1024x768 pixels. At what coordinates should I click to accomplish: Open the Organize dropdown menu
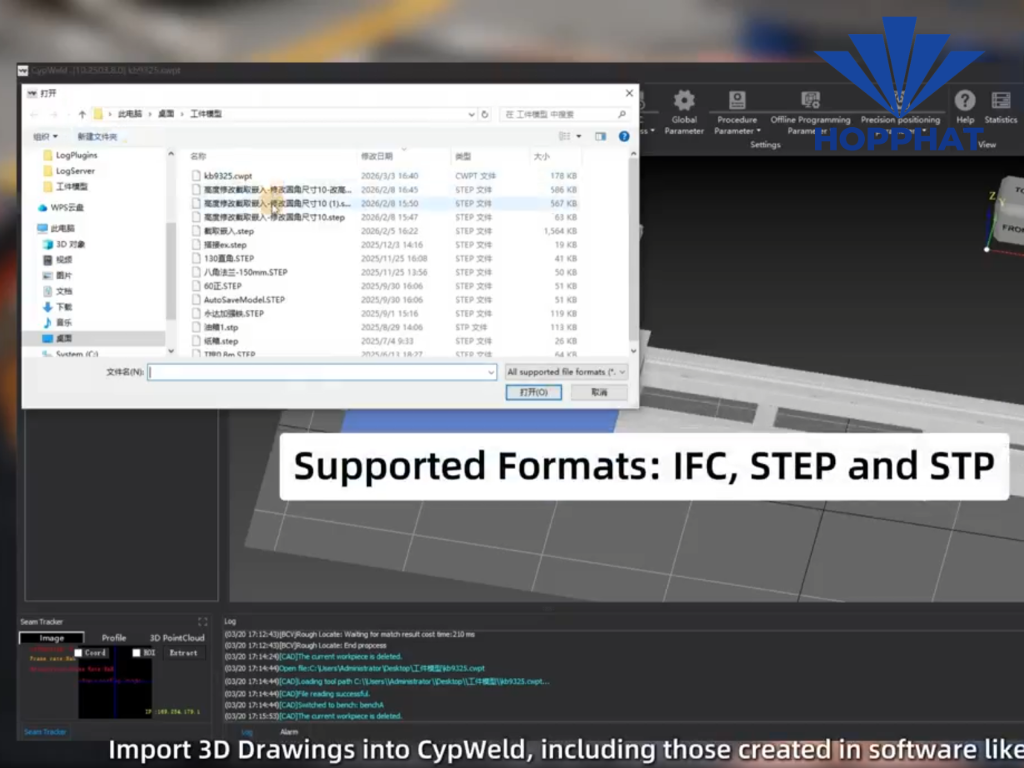tap(45, 136)
